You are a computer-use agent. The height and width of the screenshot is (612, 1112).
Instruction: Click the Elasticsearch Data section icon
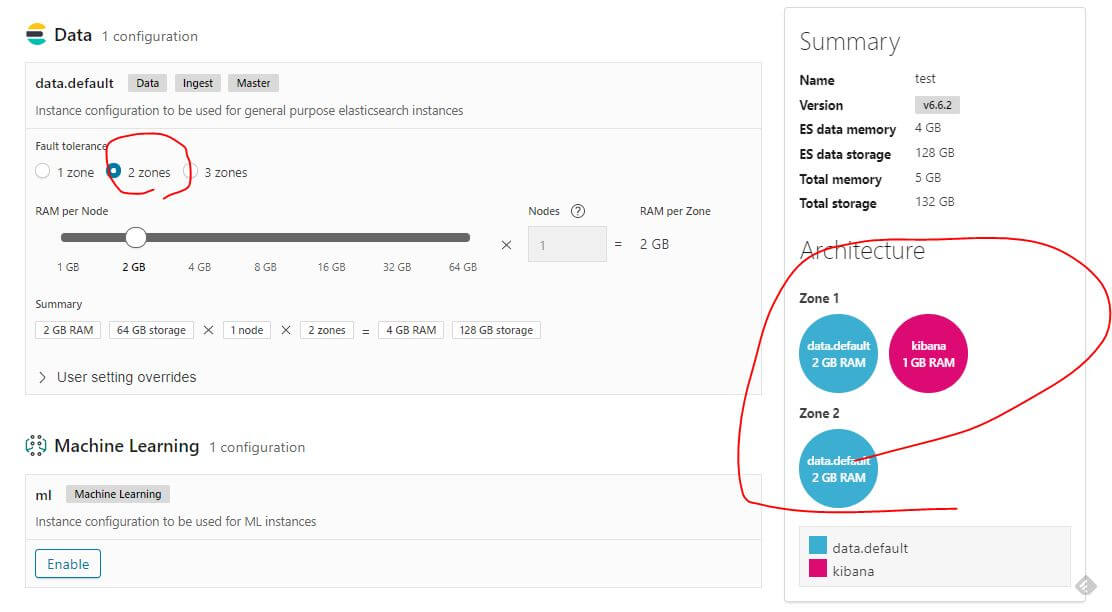click(x=36, y=35)
